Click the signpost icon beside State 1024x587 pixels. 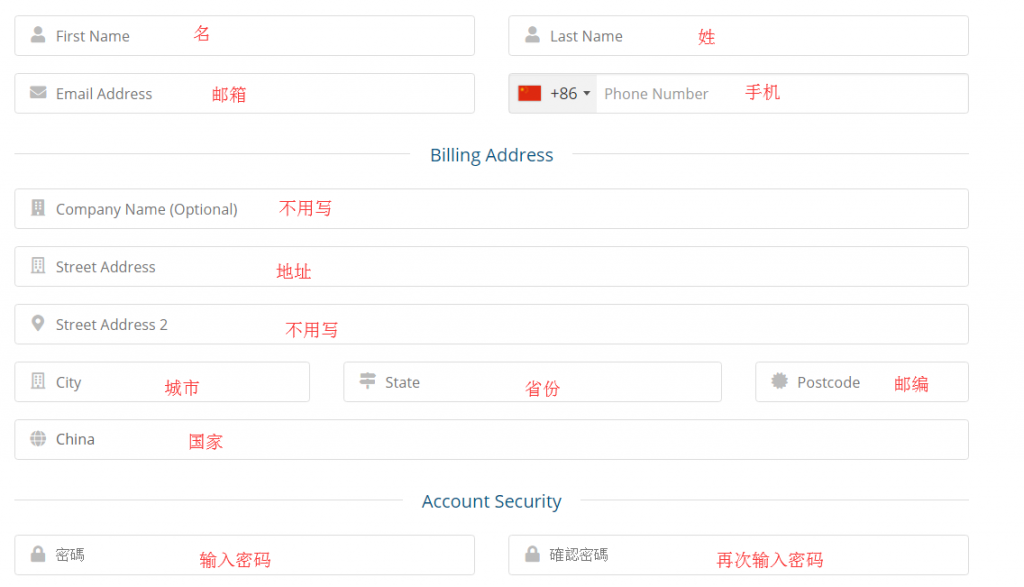click(x=368, y=381)
